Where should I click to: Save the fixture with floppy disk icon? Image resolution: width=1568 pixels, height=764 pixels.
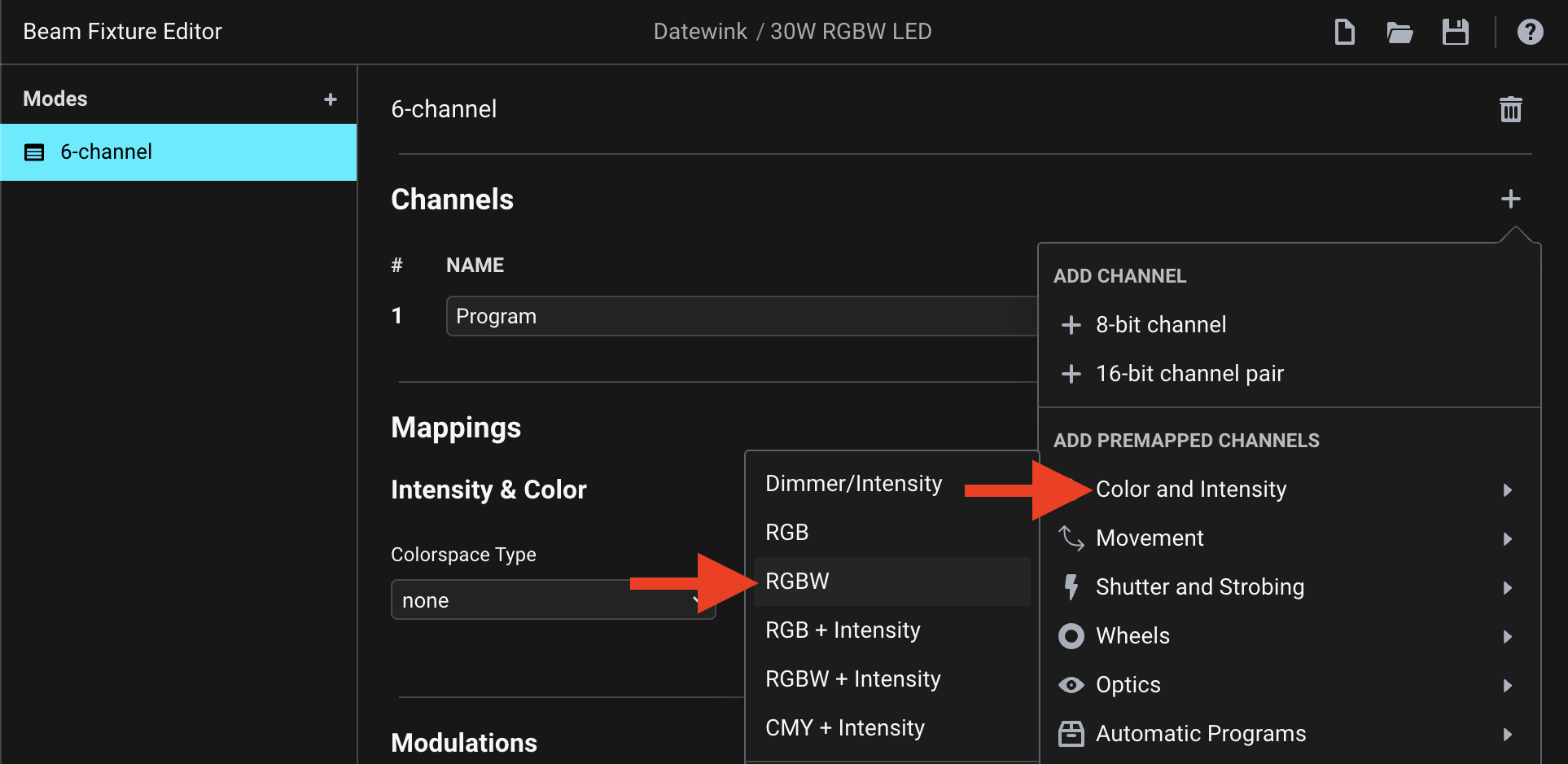pos(1455,33)
